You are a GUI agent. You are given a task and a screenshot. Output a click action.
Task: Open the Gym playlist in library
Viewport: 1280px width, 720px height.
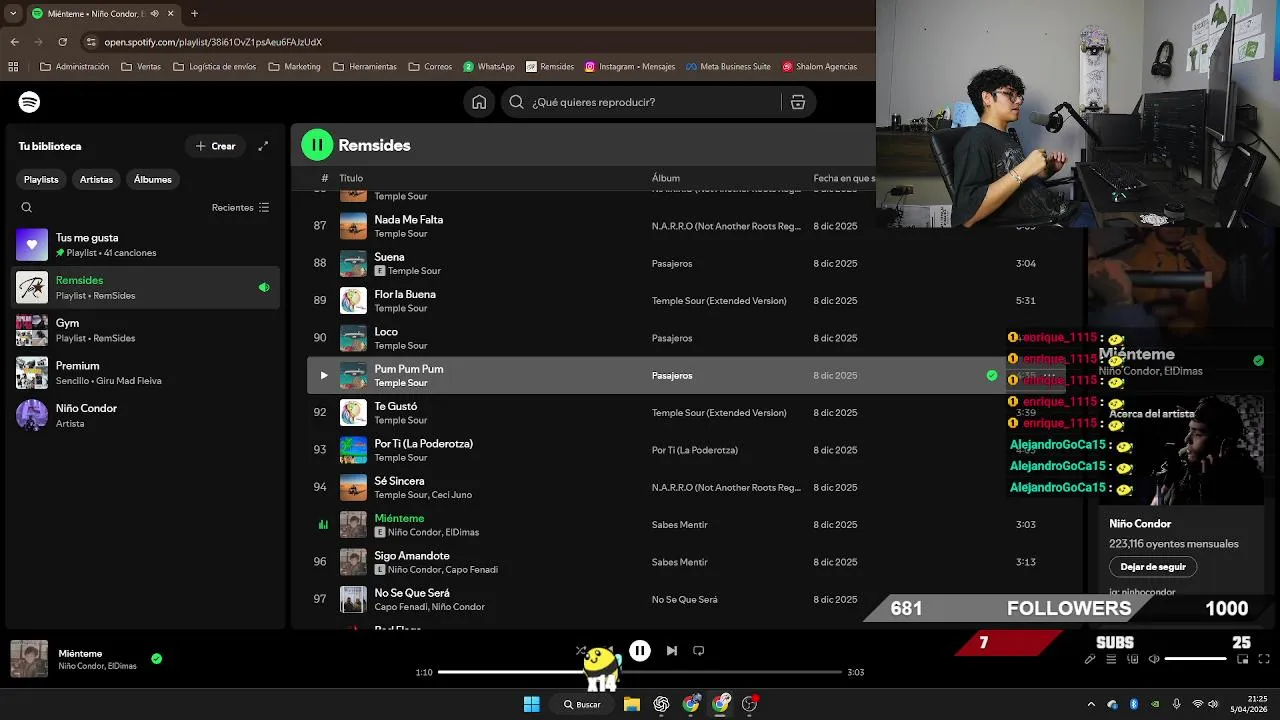click(146, 330)
